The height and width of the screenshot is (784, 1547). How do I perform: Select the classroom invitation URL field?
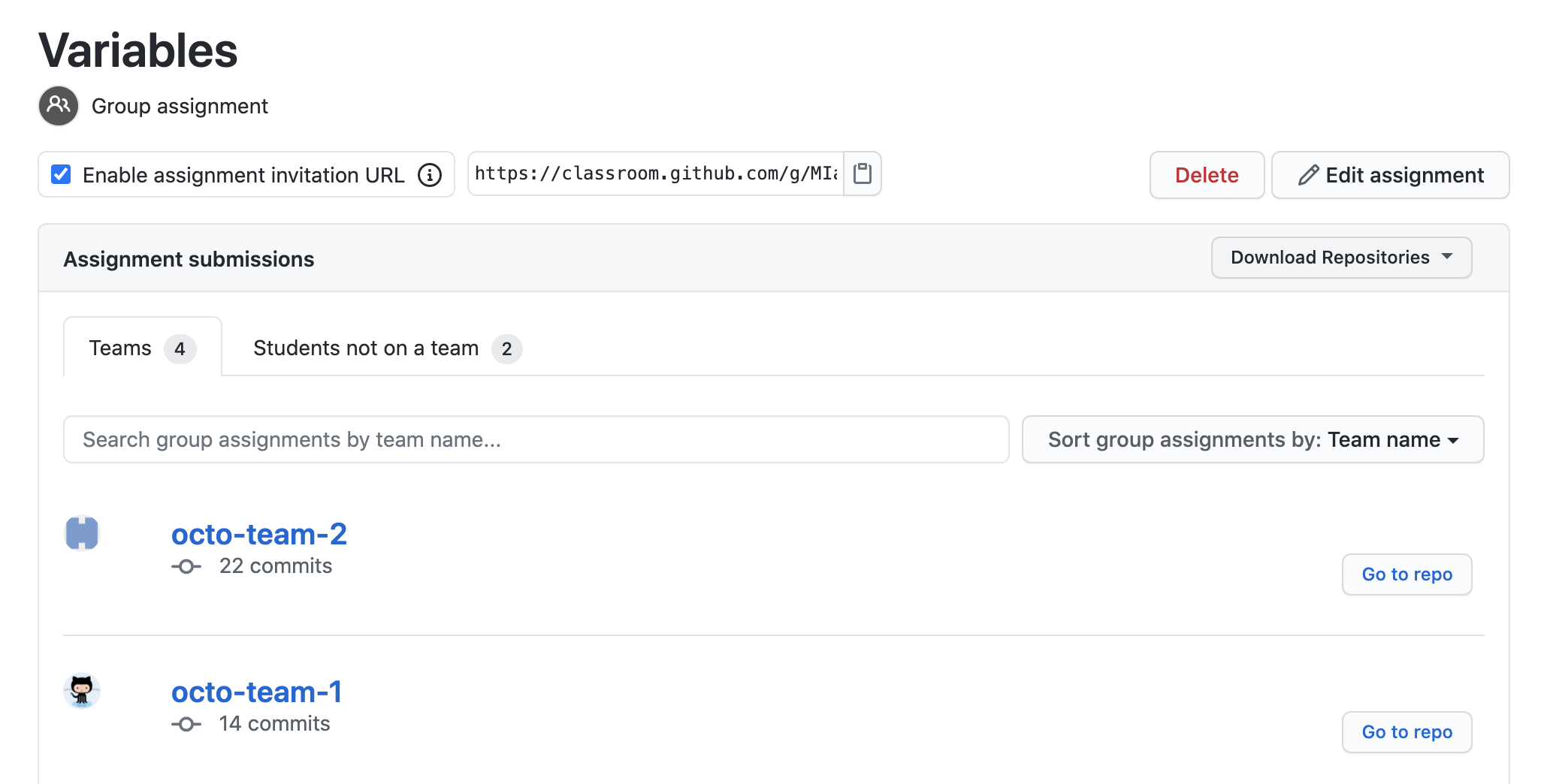click(x=656, y=173)
